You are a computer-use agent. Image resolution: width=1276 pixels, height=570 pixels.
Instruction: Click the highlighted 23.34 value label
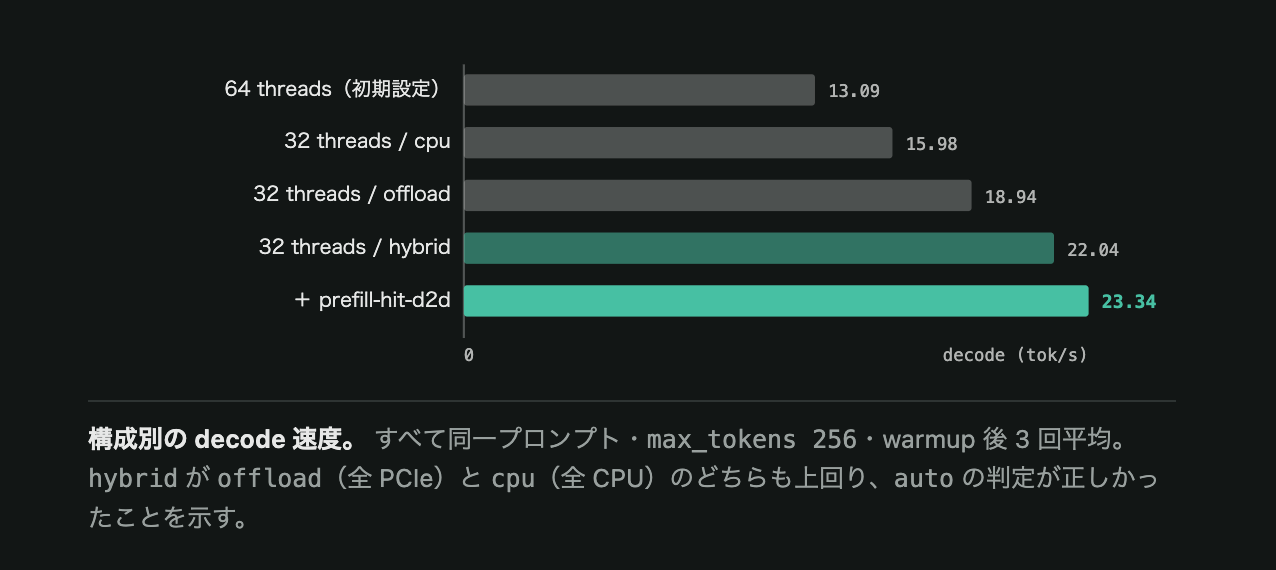(x=1129, y=301)
